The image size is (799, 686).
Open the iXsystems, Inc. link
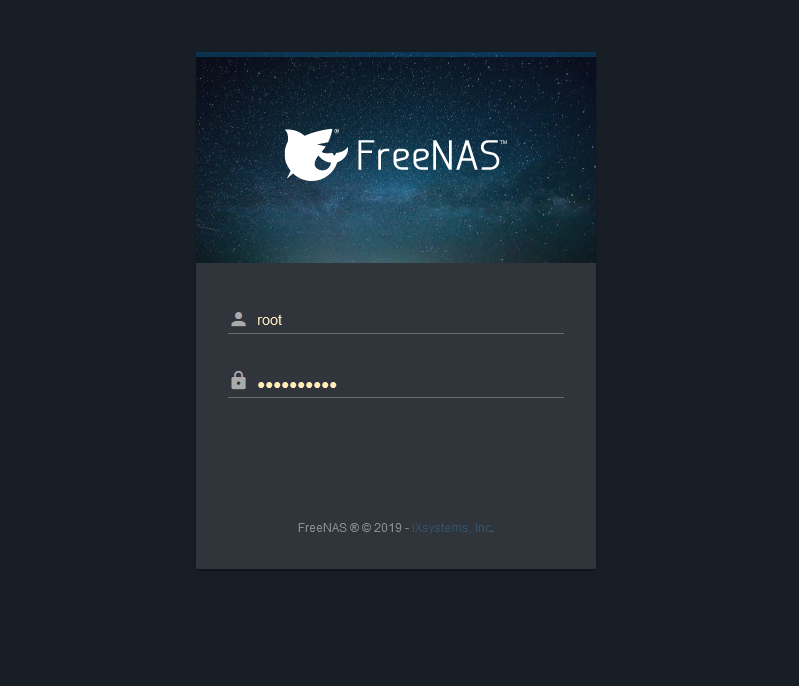point(451,528)
